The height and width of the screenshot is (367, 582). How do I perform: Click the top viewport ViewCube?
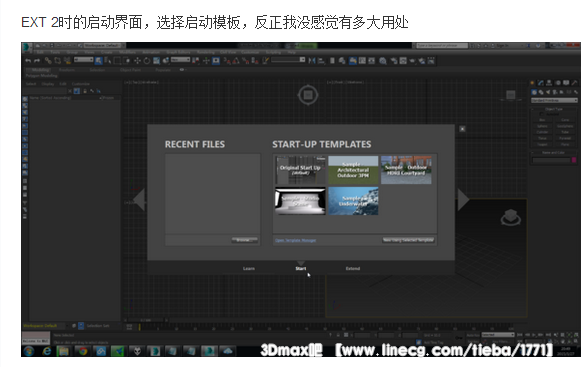tap(308, 95)
